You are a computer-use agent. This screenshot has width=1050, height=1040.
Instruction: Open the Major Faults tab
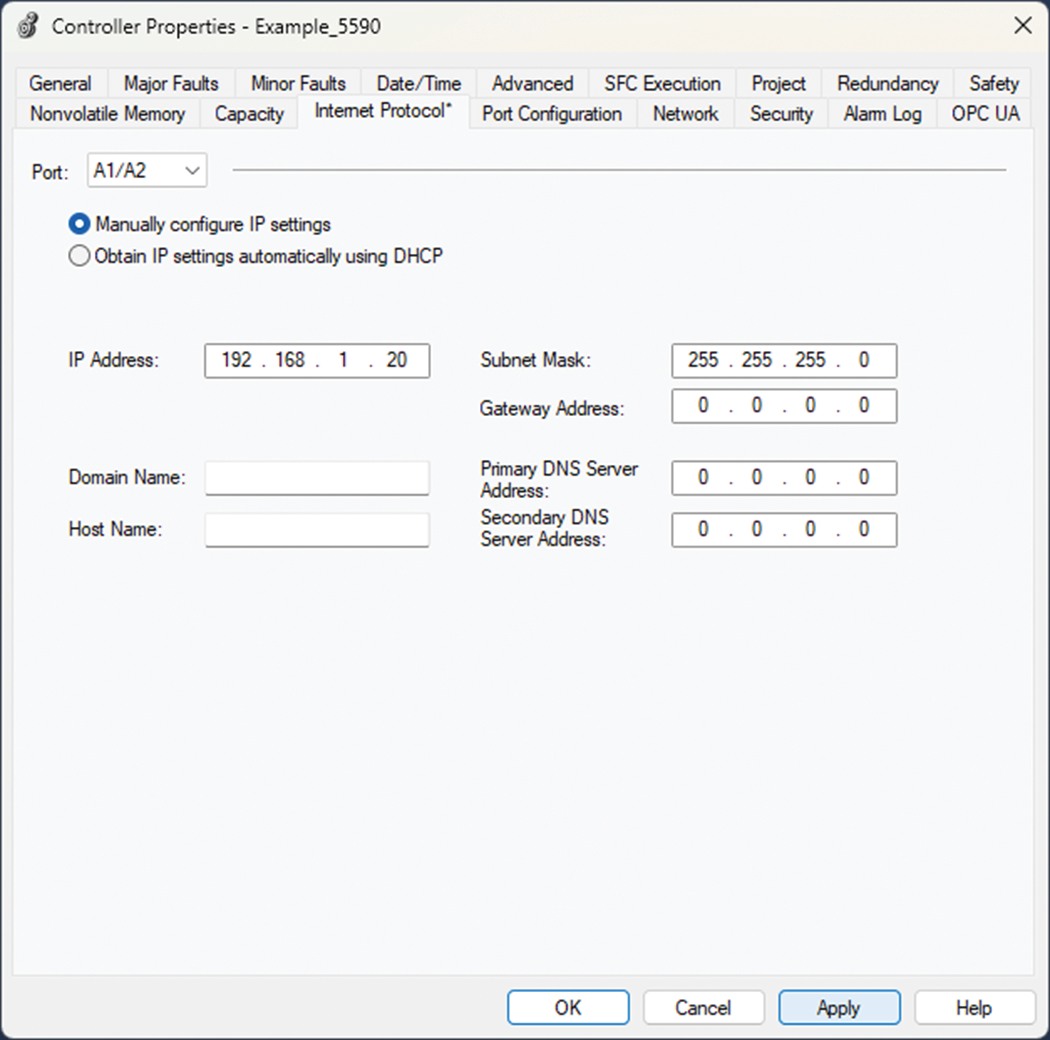[x=171, y=84]
